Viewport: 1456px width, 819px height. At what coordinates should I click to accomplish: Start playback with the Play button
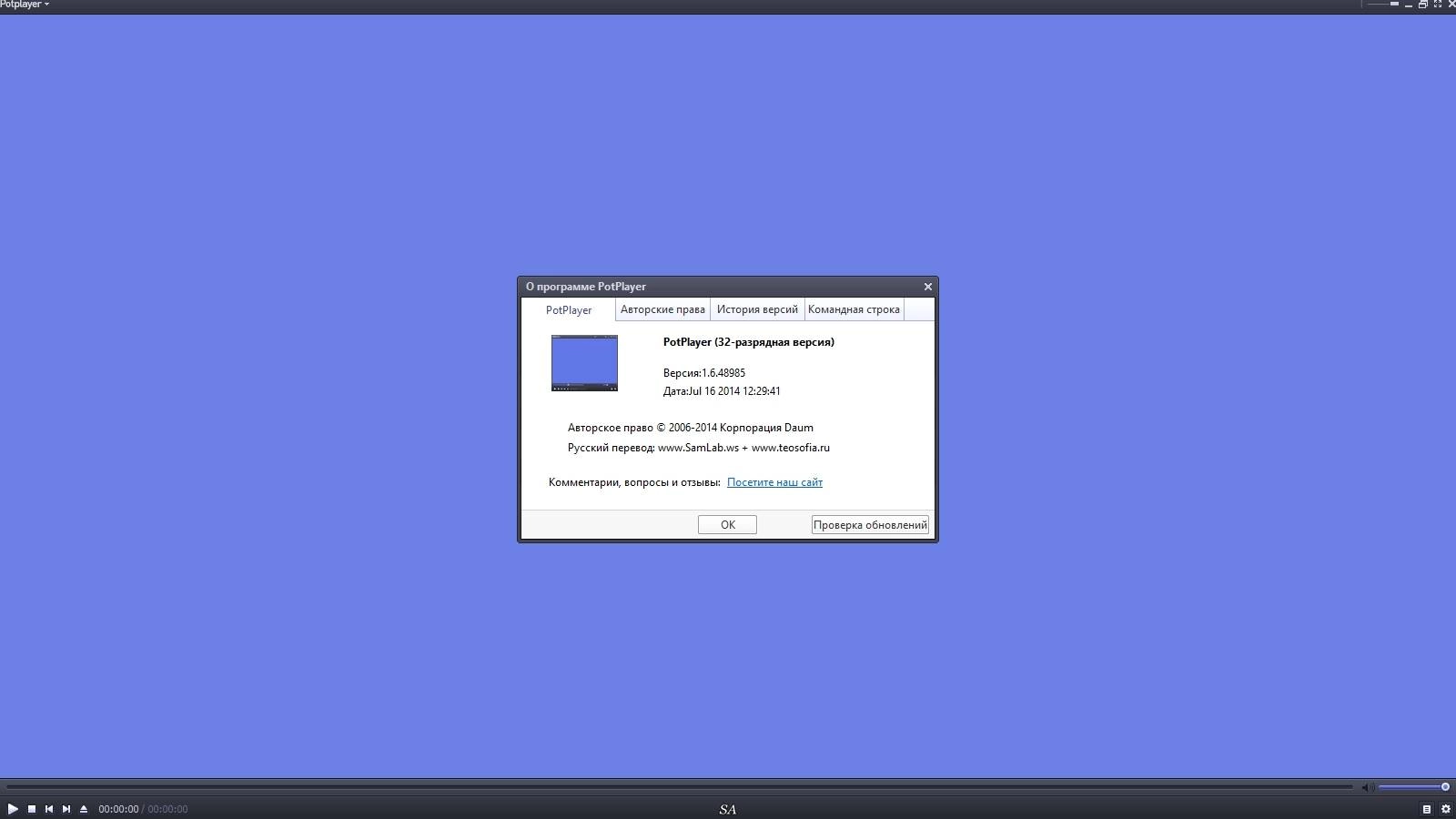(x=13, y=809)
